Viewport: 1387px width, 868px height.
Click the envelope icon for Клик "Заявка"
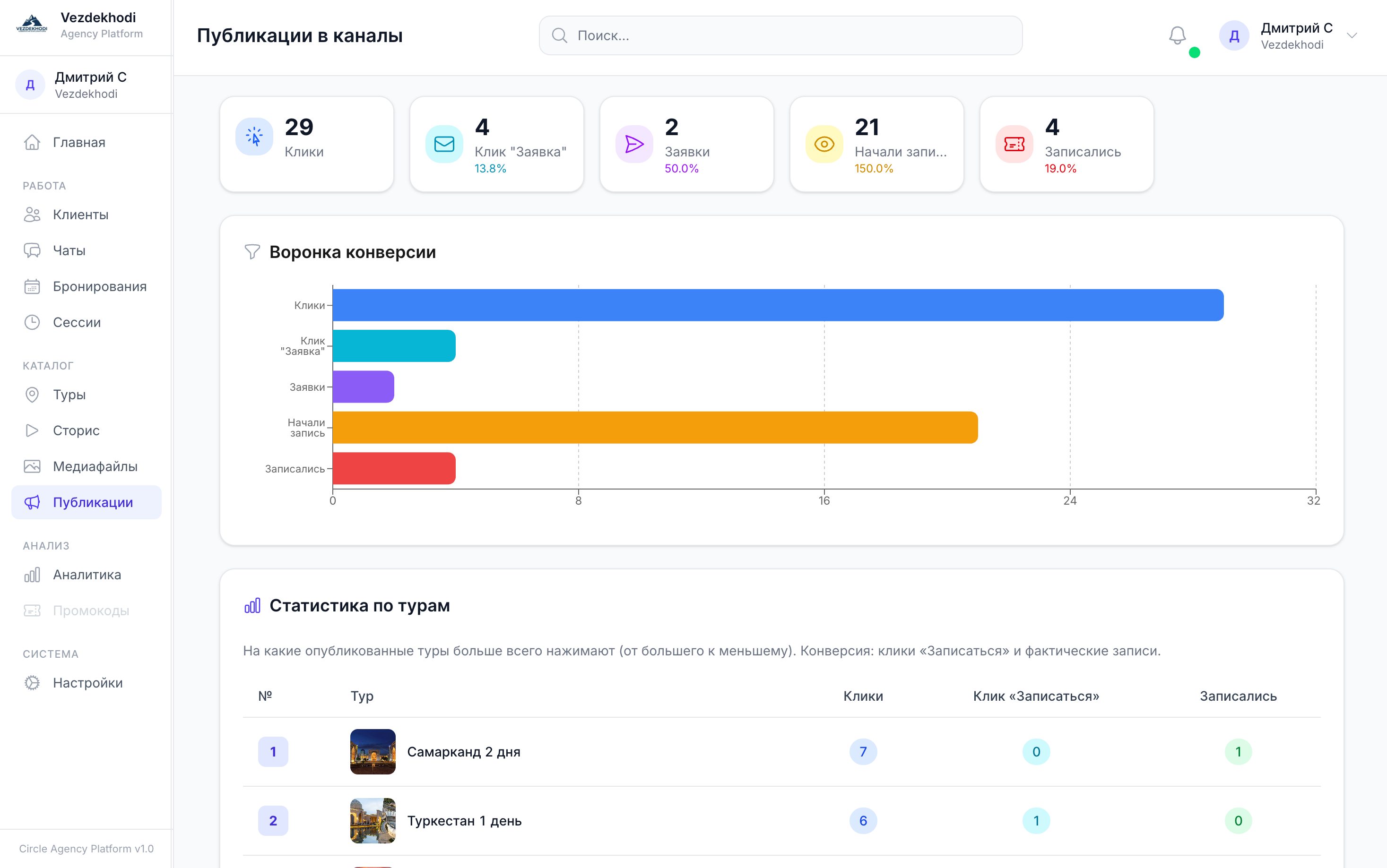pos(444,144)
